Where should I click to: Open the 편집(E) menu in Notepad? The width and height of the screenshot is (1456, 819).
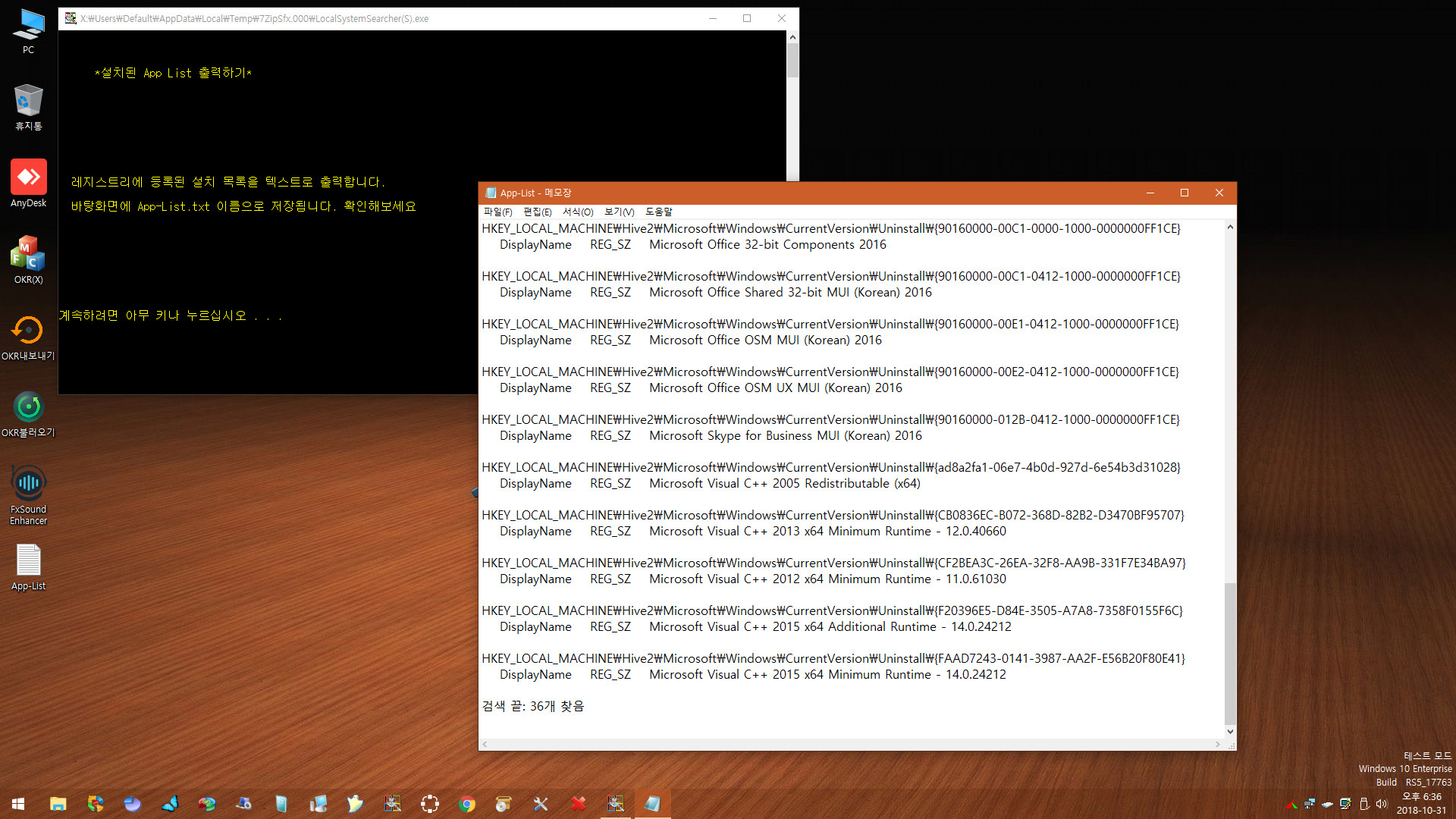click(x=538, y=212)
